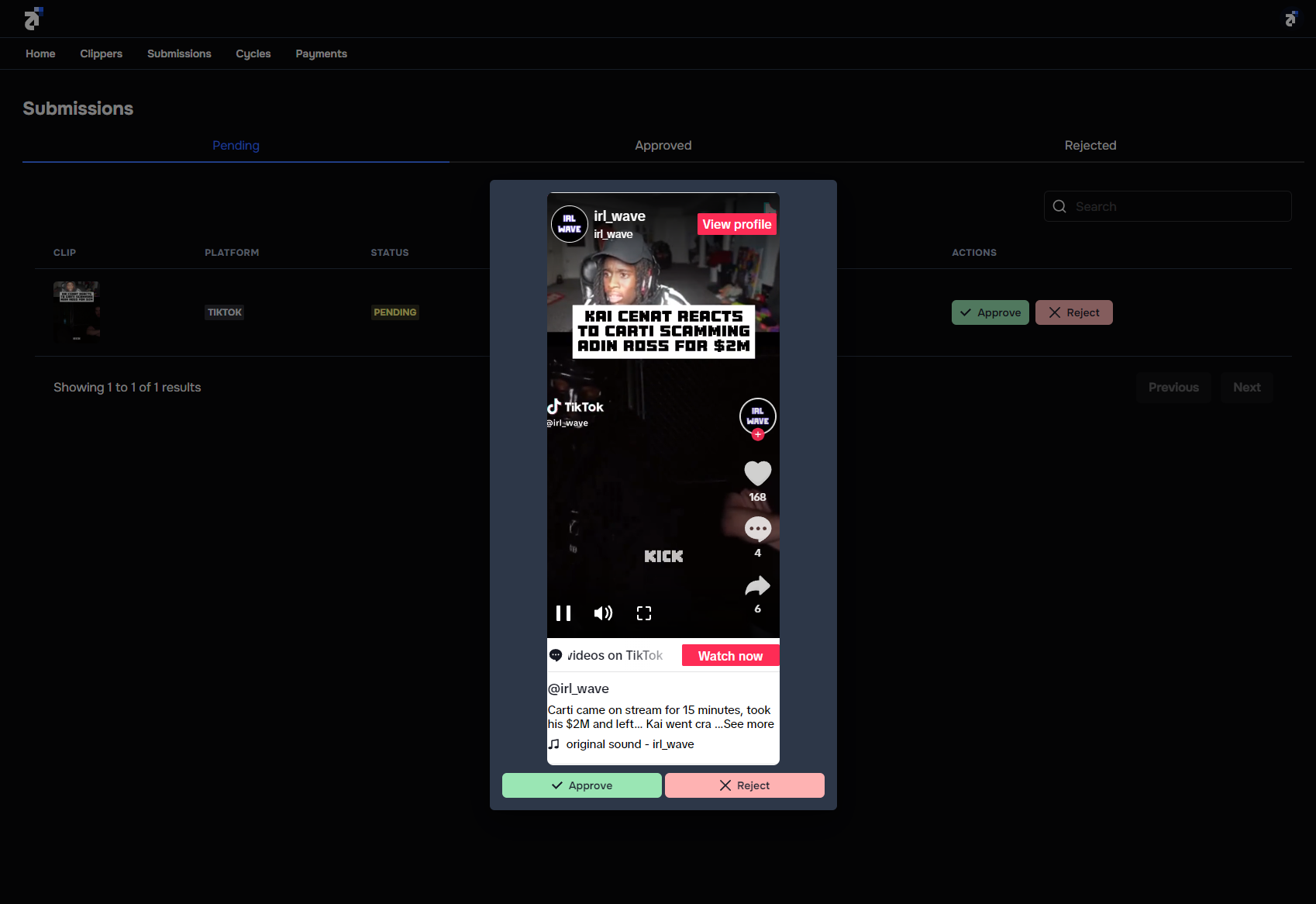Click the search magnifier icon

coord(1059,206)
